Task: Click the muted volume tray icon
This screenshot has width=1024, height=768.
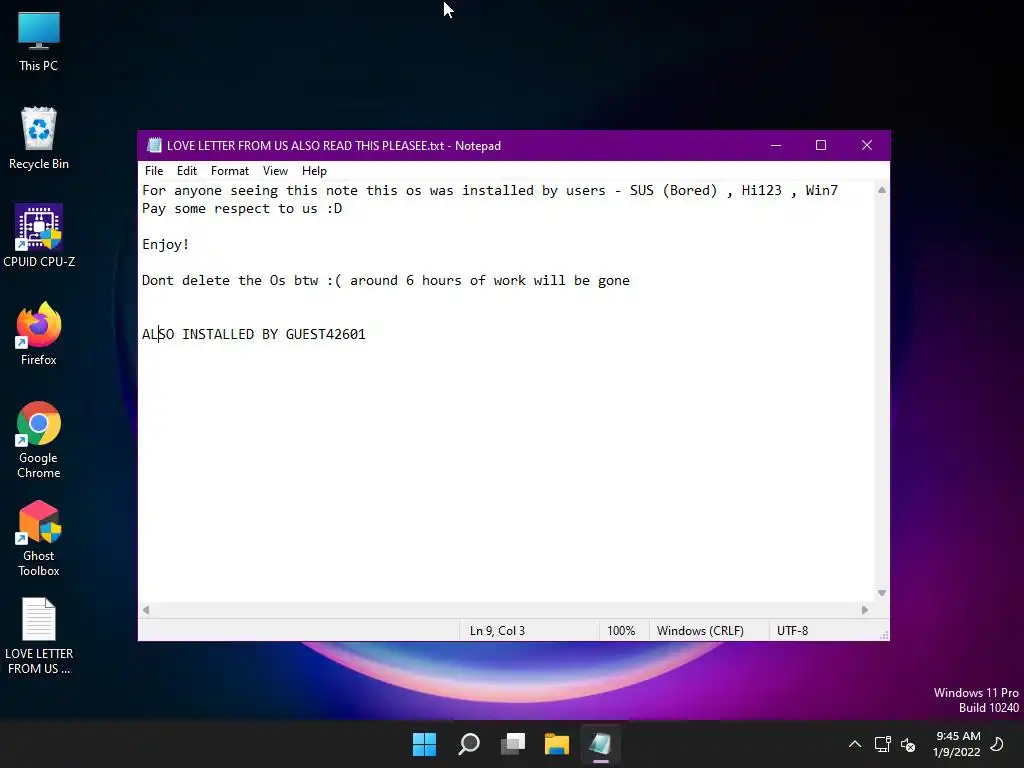Action: (x=908, y=744)
